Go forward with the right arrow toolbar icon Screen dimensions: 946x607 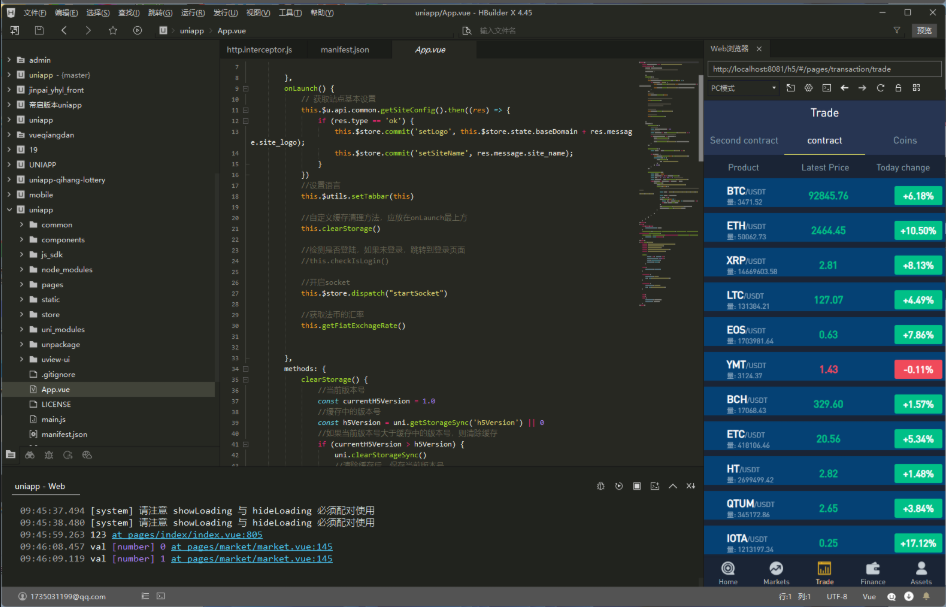pyautogui.click(x=88, y=30)
